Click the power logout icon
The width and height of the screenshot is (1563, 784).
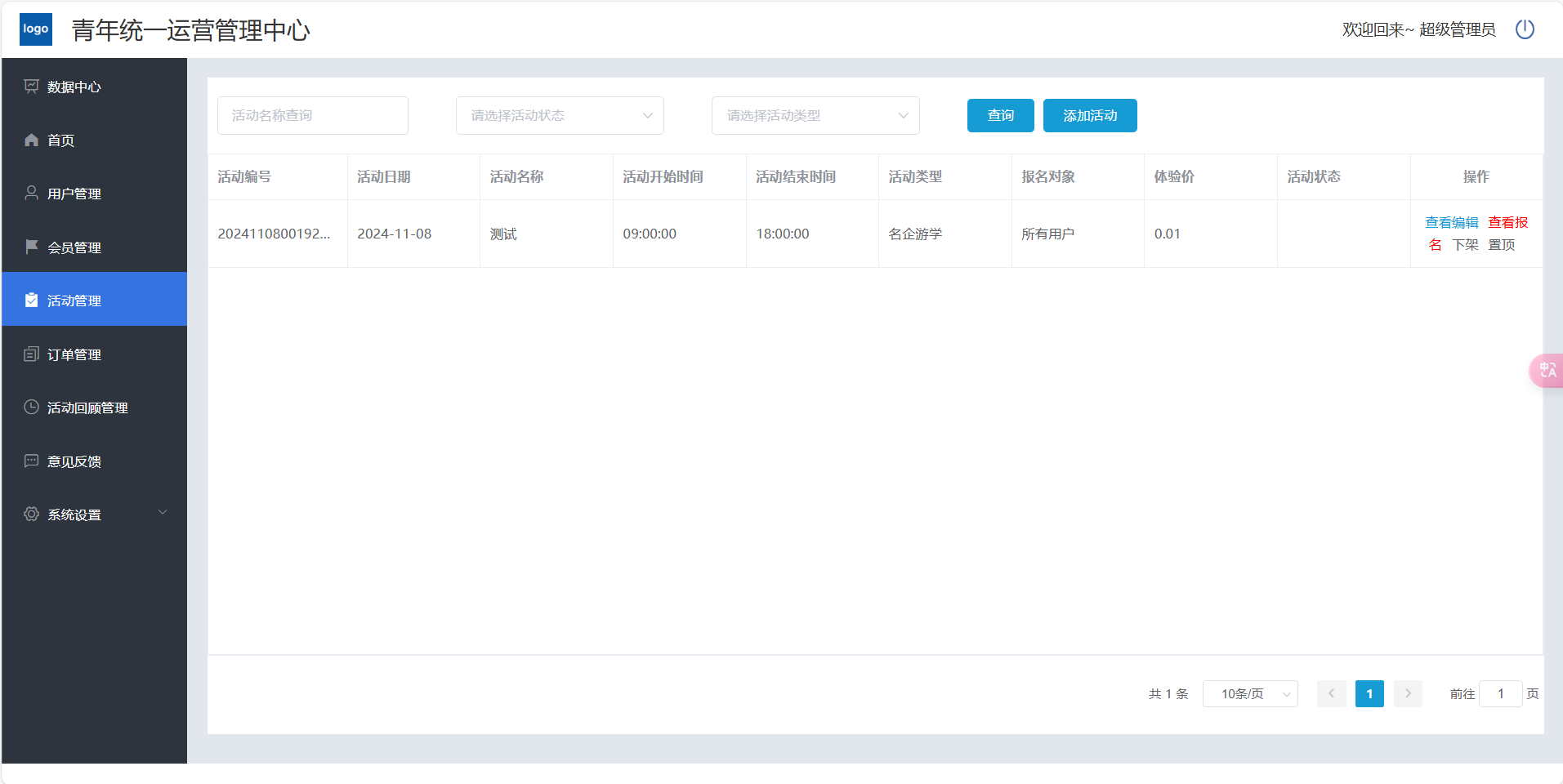pyautogui.click(x=1525, y=29)
